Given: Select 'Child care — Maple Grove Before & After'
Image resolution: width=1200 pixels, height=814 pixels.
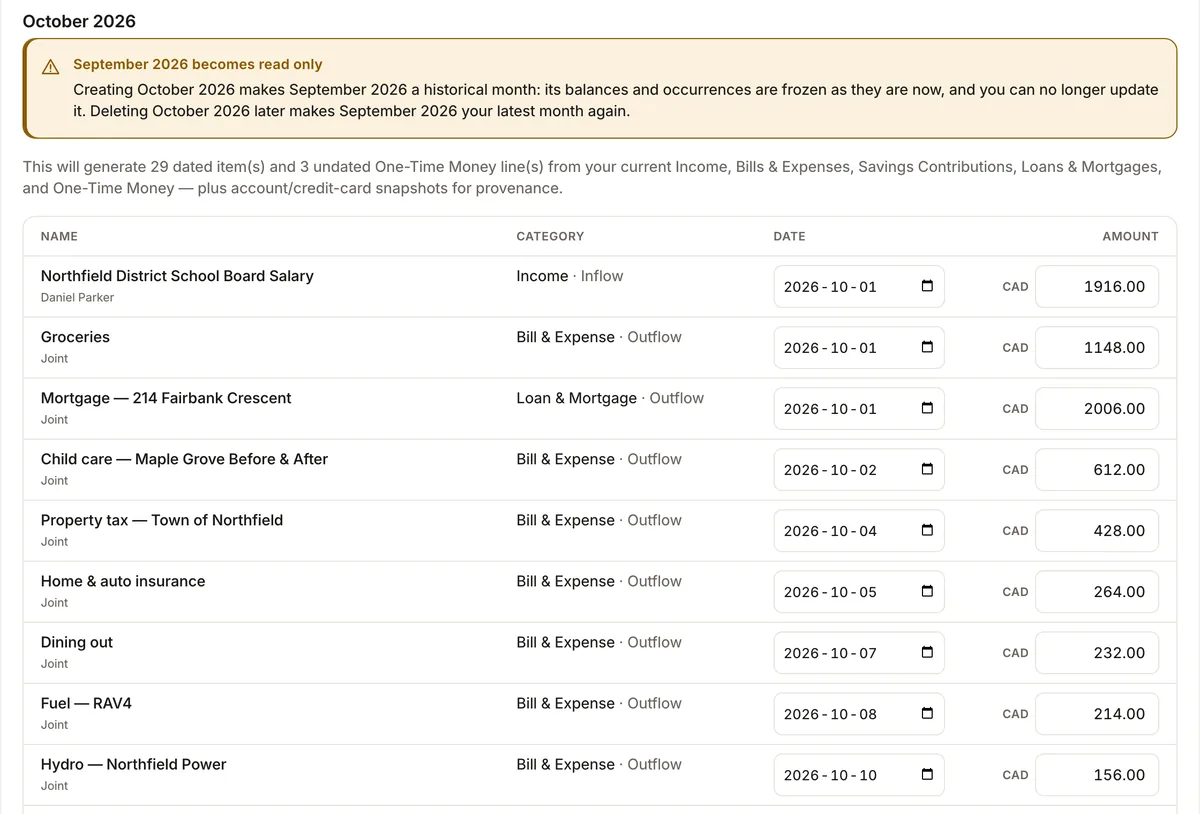Looking at the screenshot, I should pyautogui.click(x=184, y=459).
